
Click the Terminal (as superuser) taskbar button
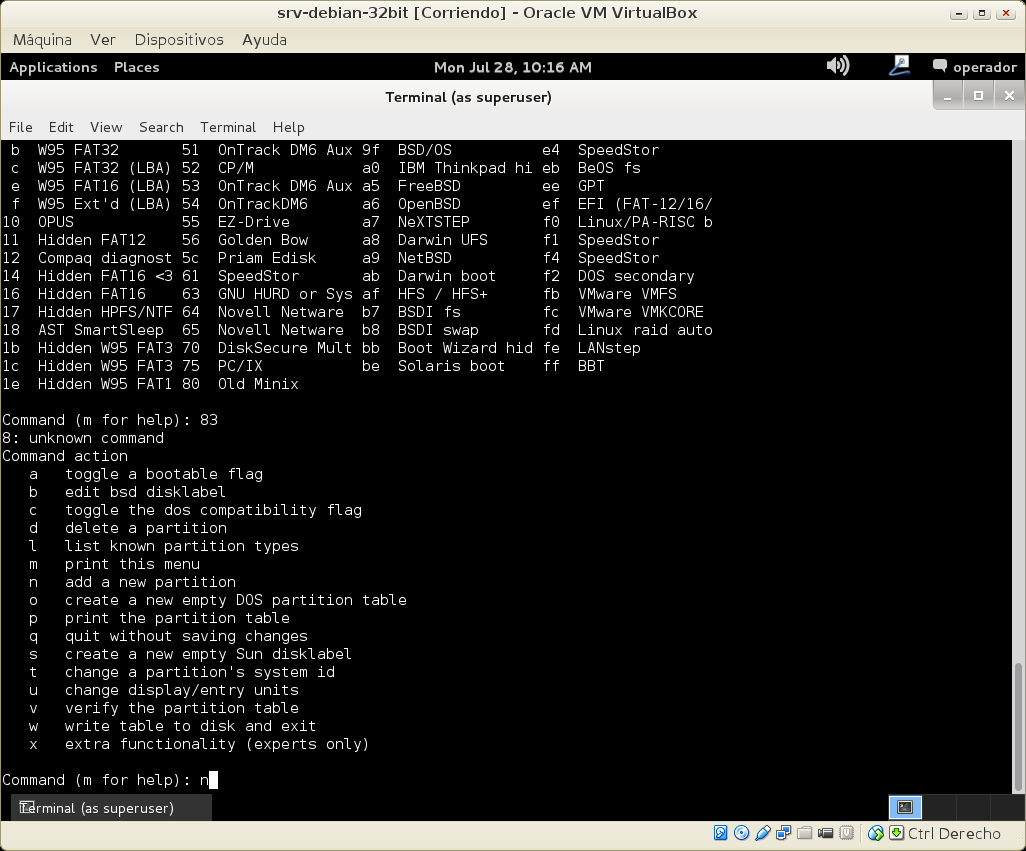95,808
